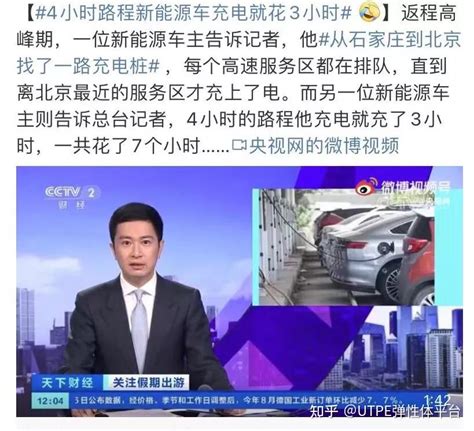Open 央视网的微博视频 link
Image resolution: width=474 pixels, height=431 pixels.
324,145
